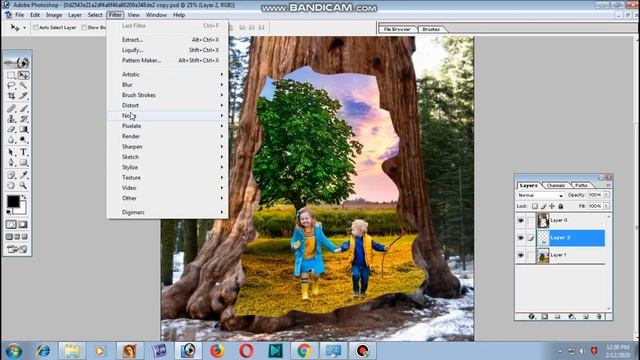The height and width of the screenshot is (360, 640).
Task: Select the Dodge tool
Action: [x=23, y=140]
